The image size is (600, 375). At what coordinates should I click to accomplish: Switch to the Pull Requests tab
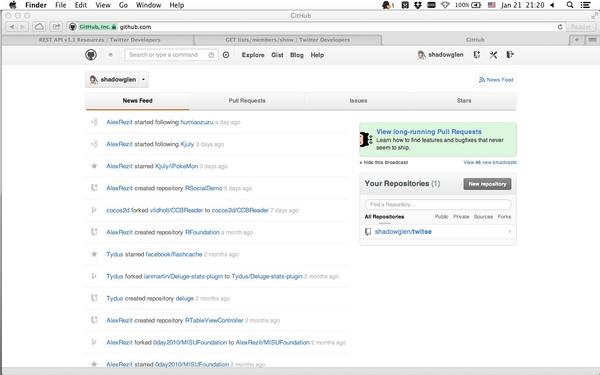point(247,101)
